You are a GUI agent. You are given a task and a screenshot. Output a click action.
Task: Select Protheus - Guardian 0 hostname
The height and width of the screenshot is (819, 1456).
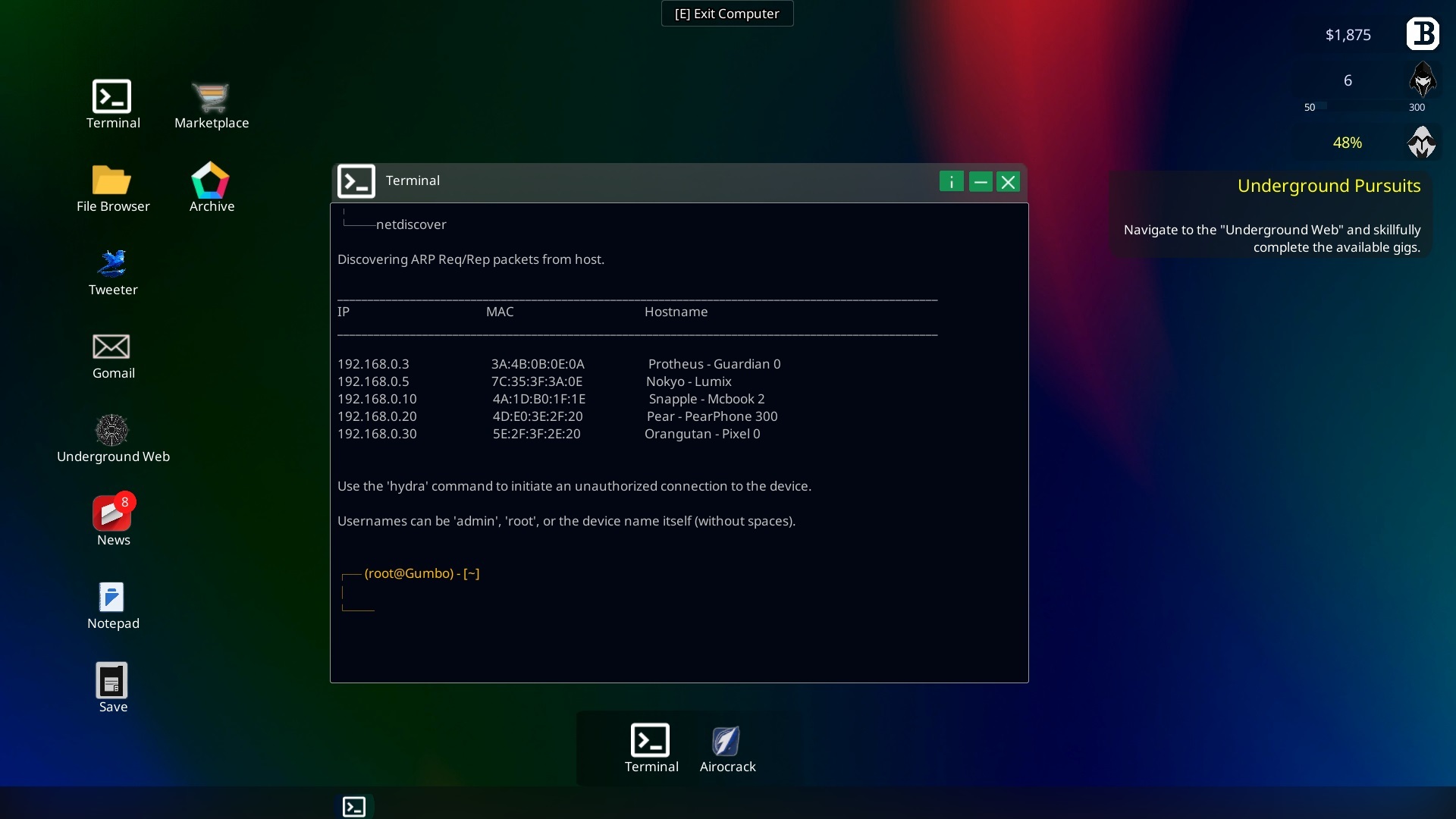pyautogui.click(x=714, y=363)
